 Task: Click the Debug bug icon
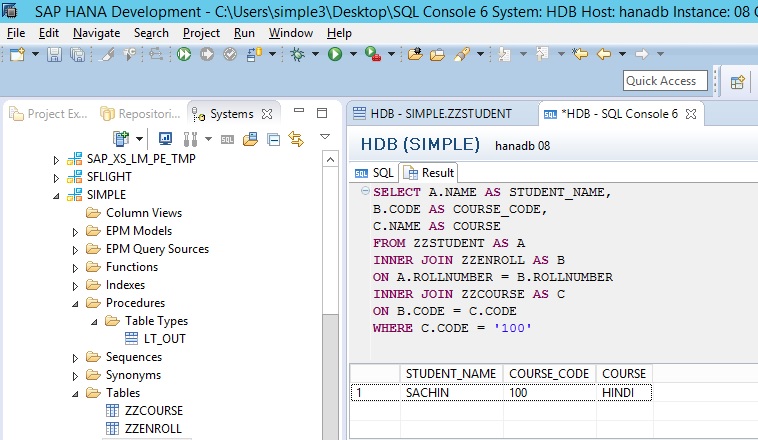tap(297, 54)
